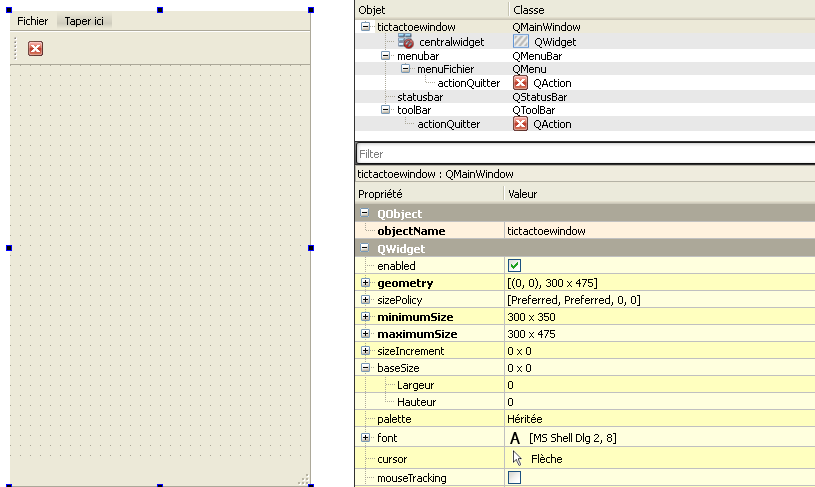The width and height of the screenshot is (815, 487).
Task: Enable the mouseTracking checkbox
Action: click(x=515, y=478)
